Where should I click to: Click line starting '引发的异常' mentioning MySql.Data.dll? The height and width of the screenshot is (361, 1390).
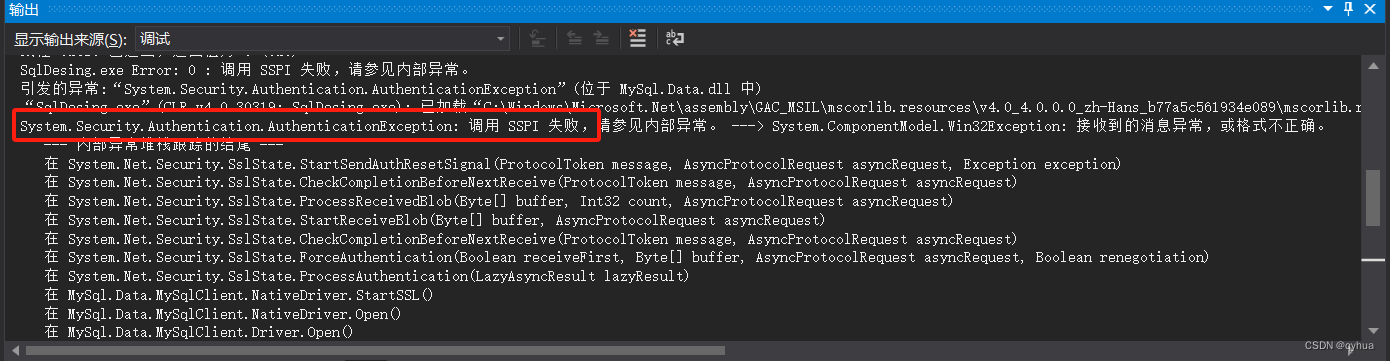coord(391,88)
